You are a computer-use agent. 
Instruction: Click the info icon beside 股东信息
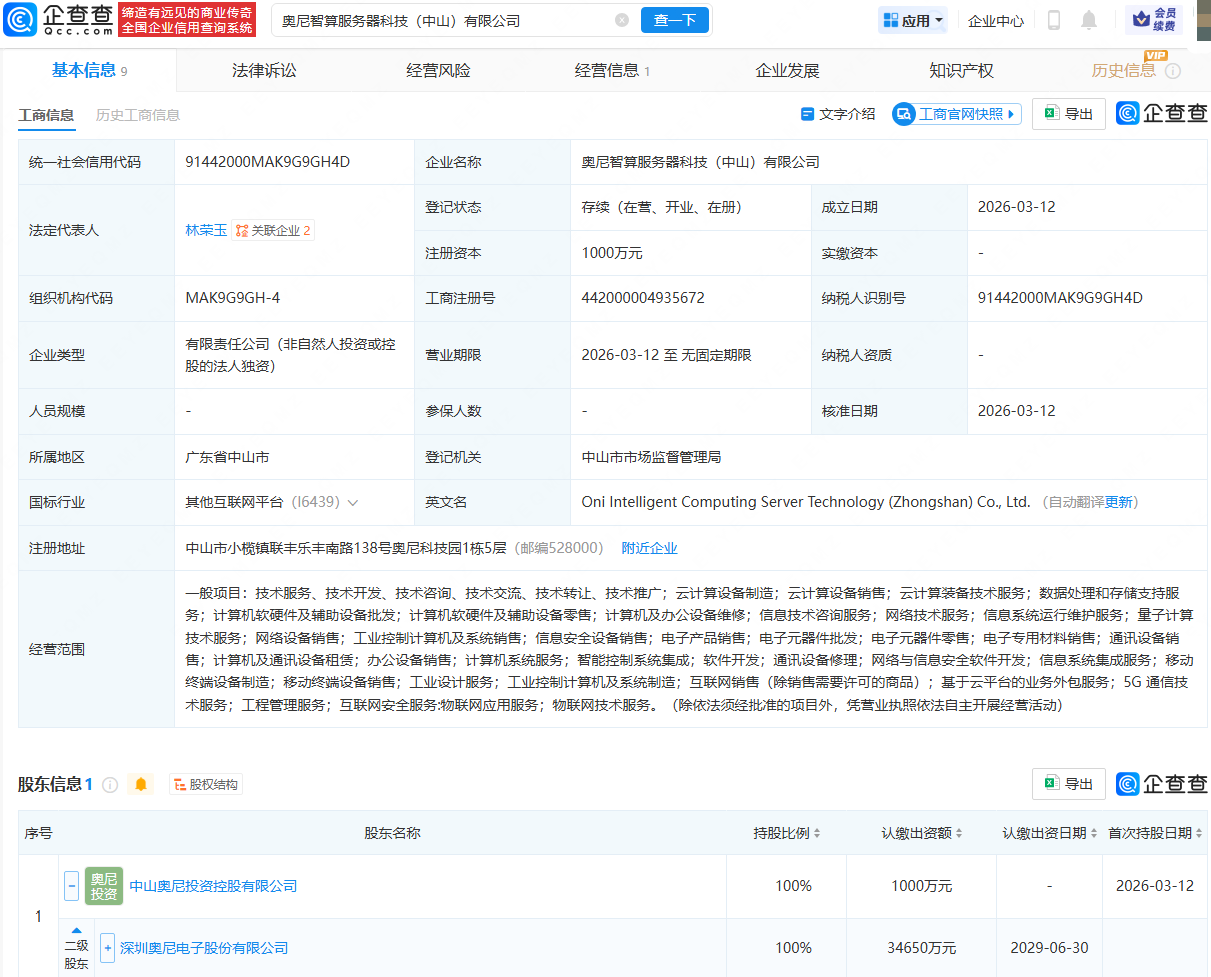coord(110,784)
